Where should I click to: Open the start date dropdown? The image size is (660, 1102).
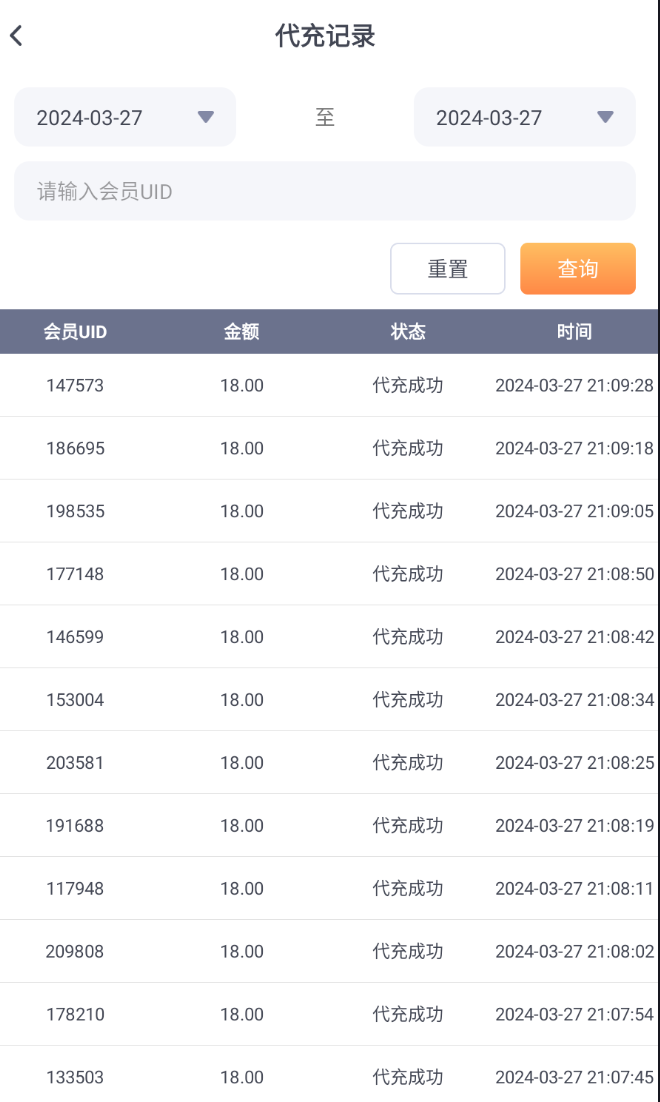click(x=124, y=117)
